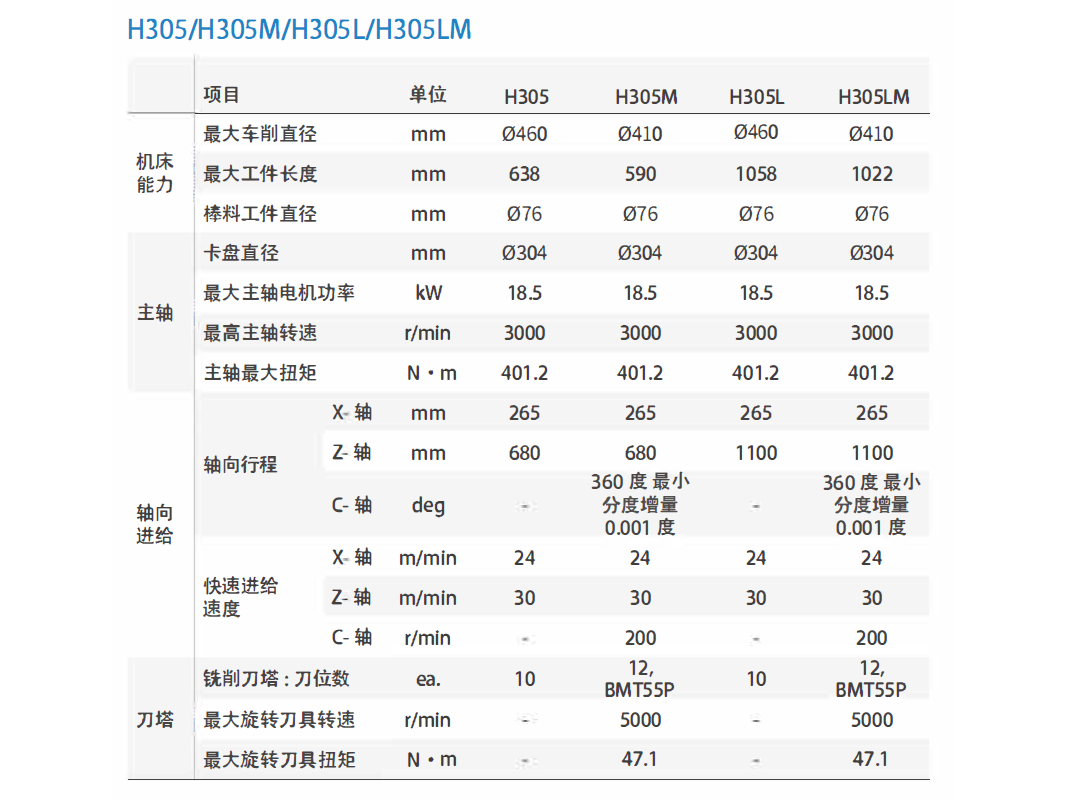1067x800 pixels.
Task: Click the 项目 header cell
Action: click(222, 95)
